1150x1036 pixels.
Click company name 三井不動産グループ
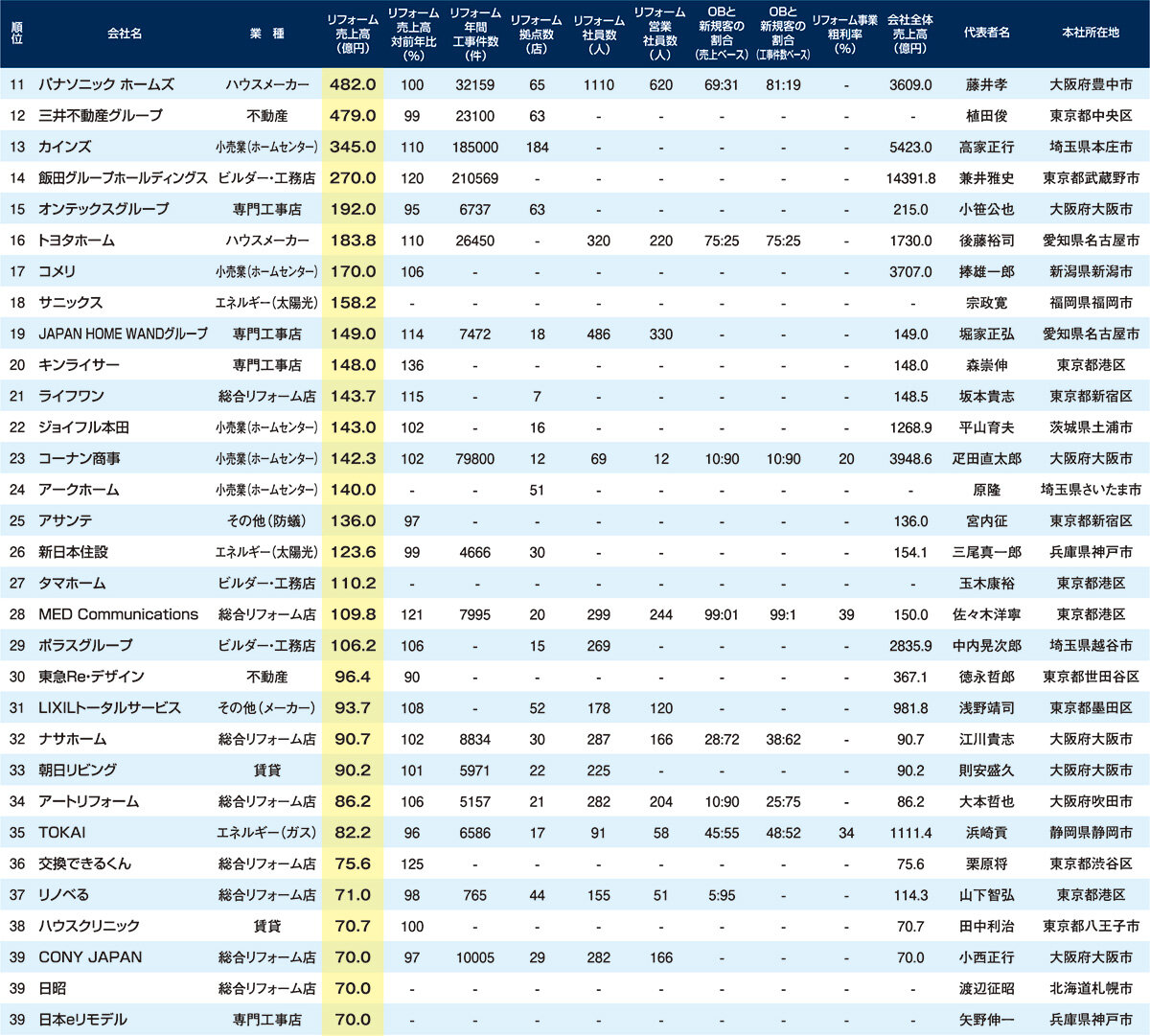tap(101, 116)
